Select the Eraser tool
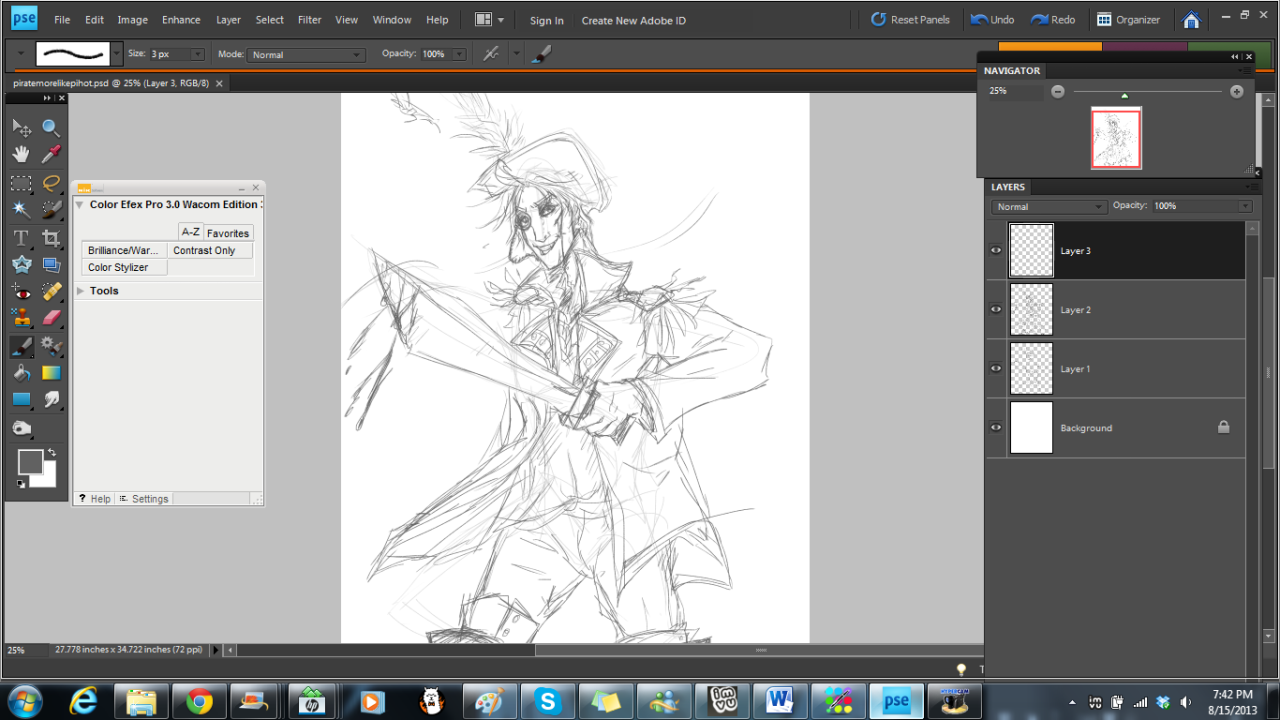 [51, 318]
